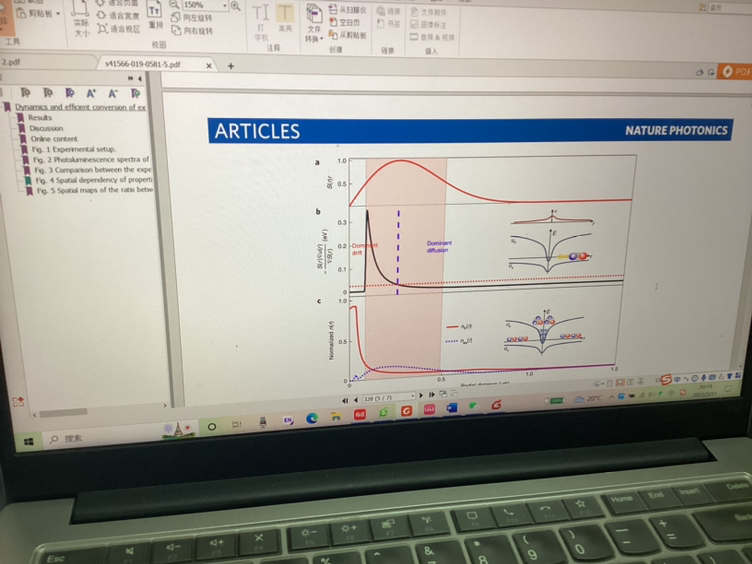Click the 书签 bookmark tool

(x=388, y=24)
